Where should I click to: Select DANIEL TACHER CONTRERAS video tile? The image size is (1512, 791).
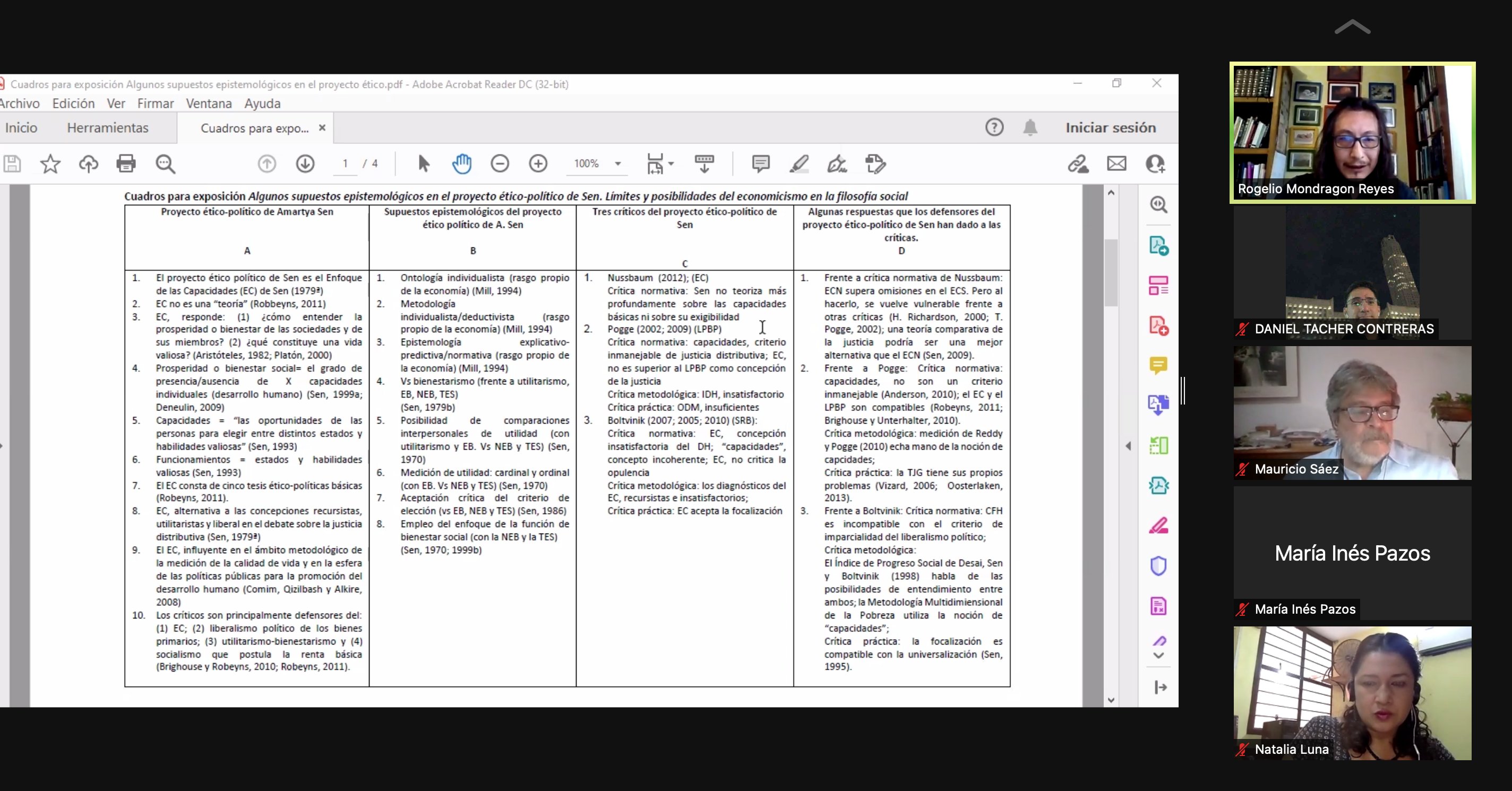pos(1352,273)
